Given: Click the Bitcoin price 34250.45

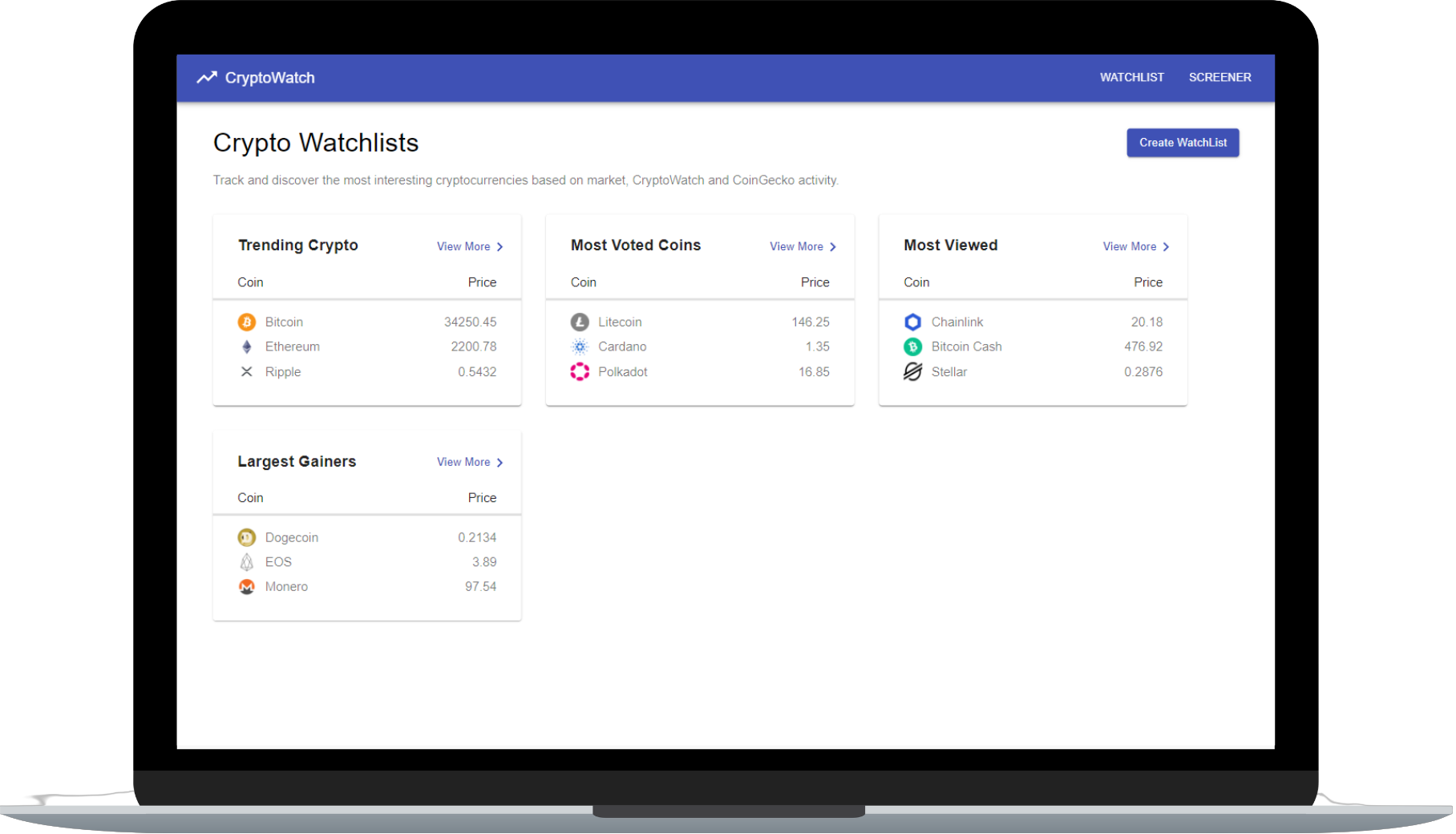Looking at the screenshot, I should click(x=471, y=322).
